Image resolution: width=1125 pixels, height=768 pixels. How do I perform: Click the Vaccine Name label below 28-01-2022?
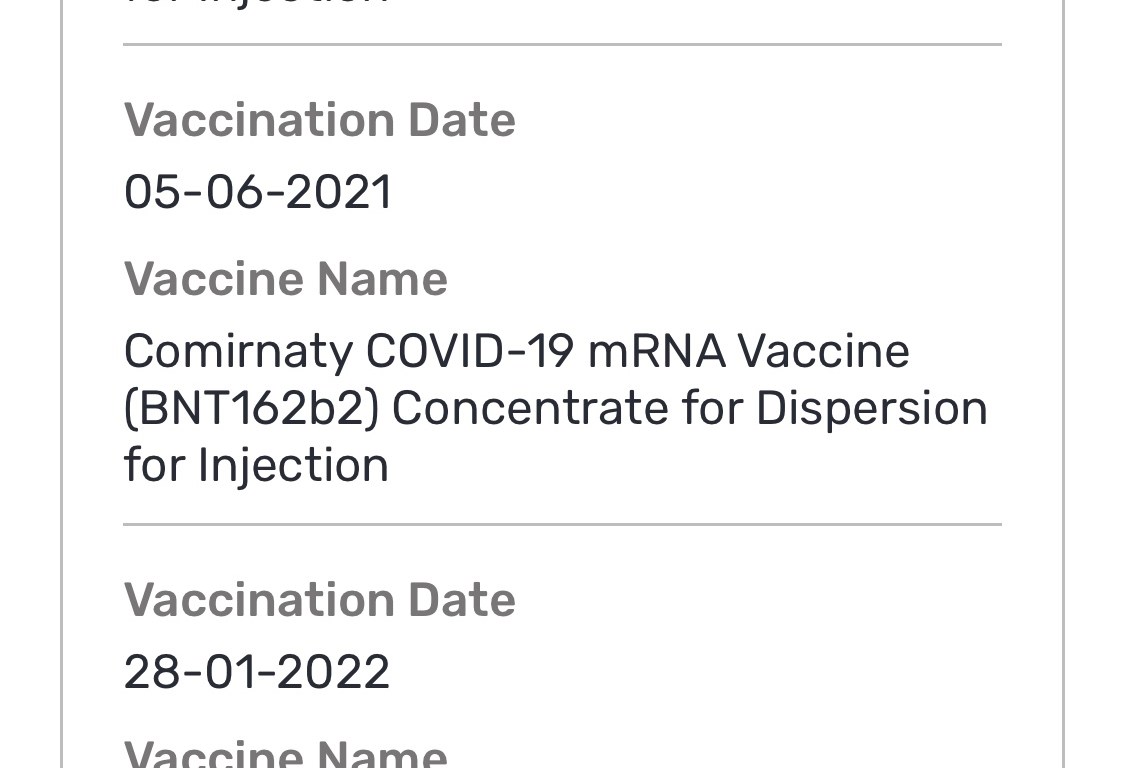pos(285,754)
